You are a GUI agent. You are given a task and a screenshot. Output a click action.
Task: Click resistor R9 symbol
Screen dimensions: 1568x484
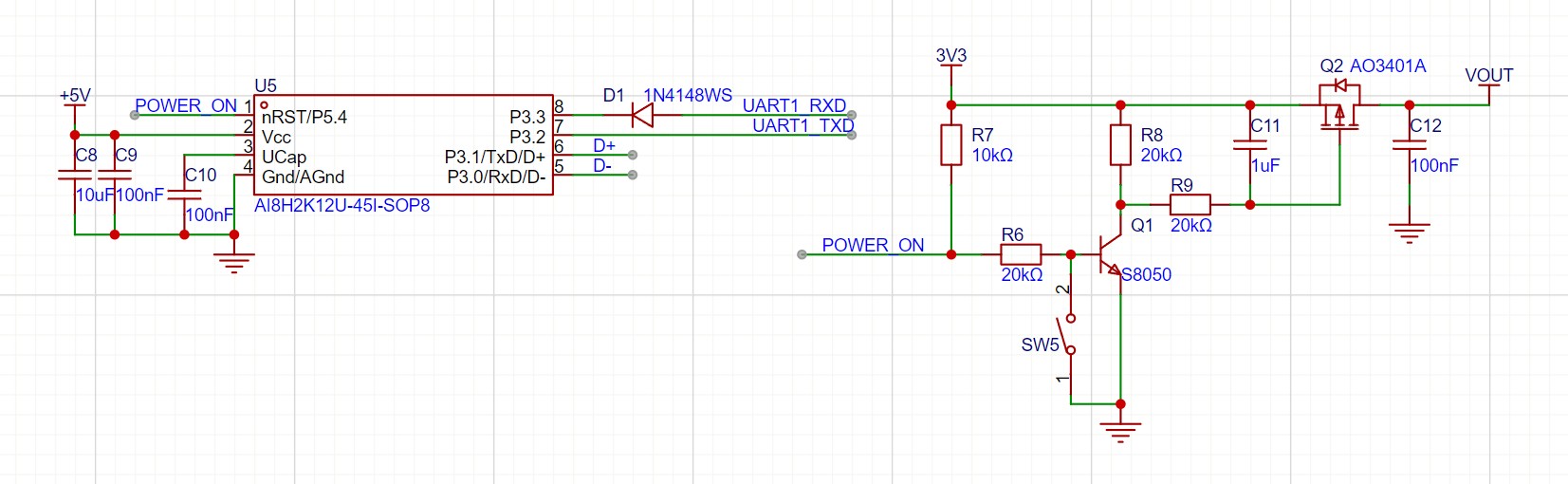coord(1190,204)
